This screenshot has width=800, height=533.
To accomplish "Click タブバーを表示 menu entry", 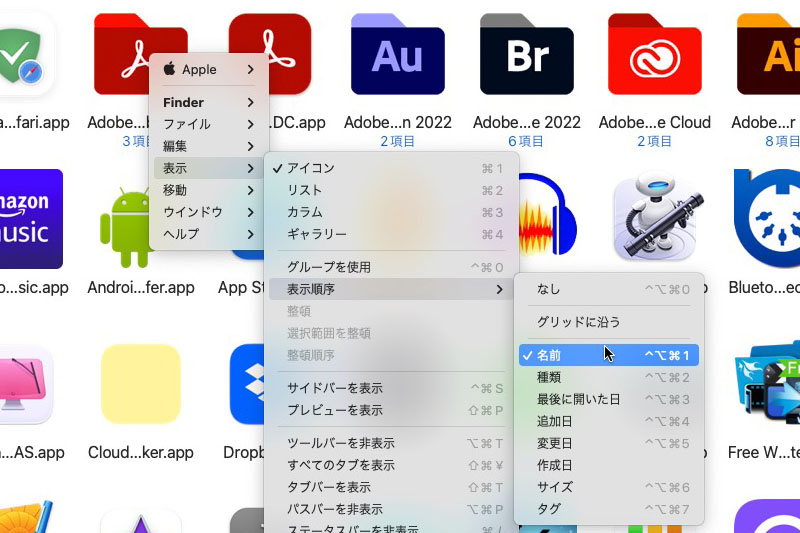I will coord(391,487).
